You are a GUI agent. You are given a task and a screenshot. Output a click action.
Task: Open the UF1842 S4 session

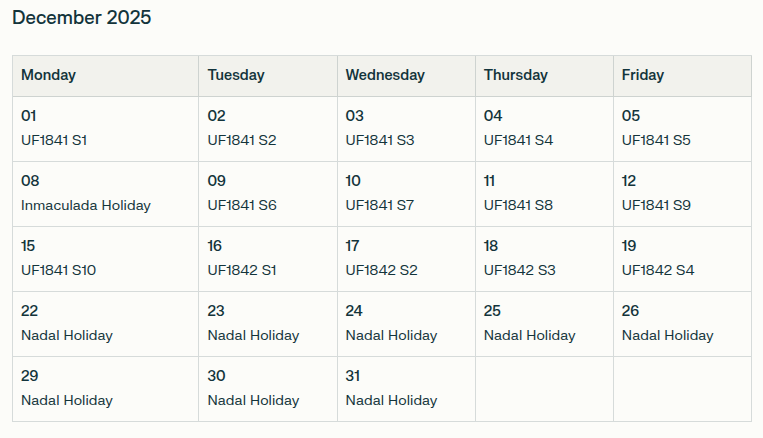point(657,270)
